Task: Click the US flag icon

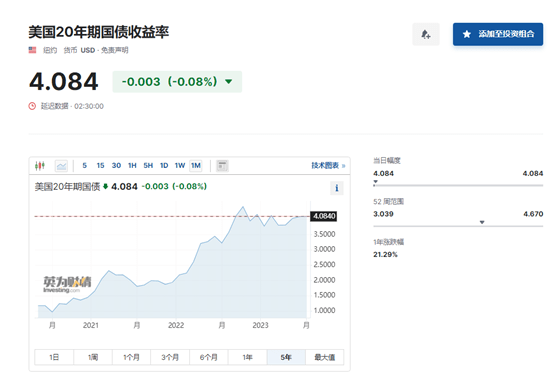Action: (x=32, y=50)
